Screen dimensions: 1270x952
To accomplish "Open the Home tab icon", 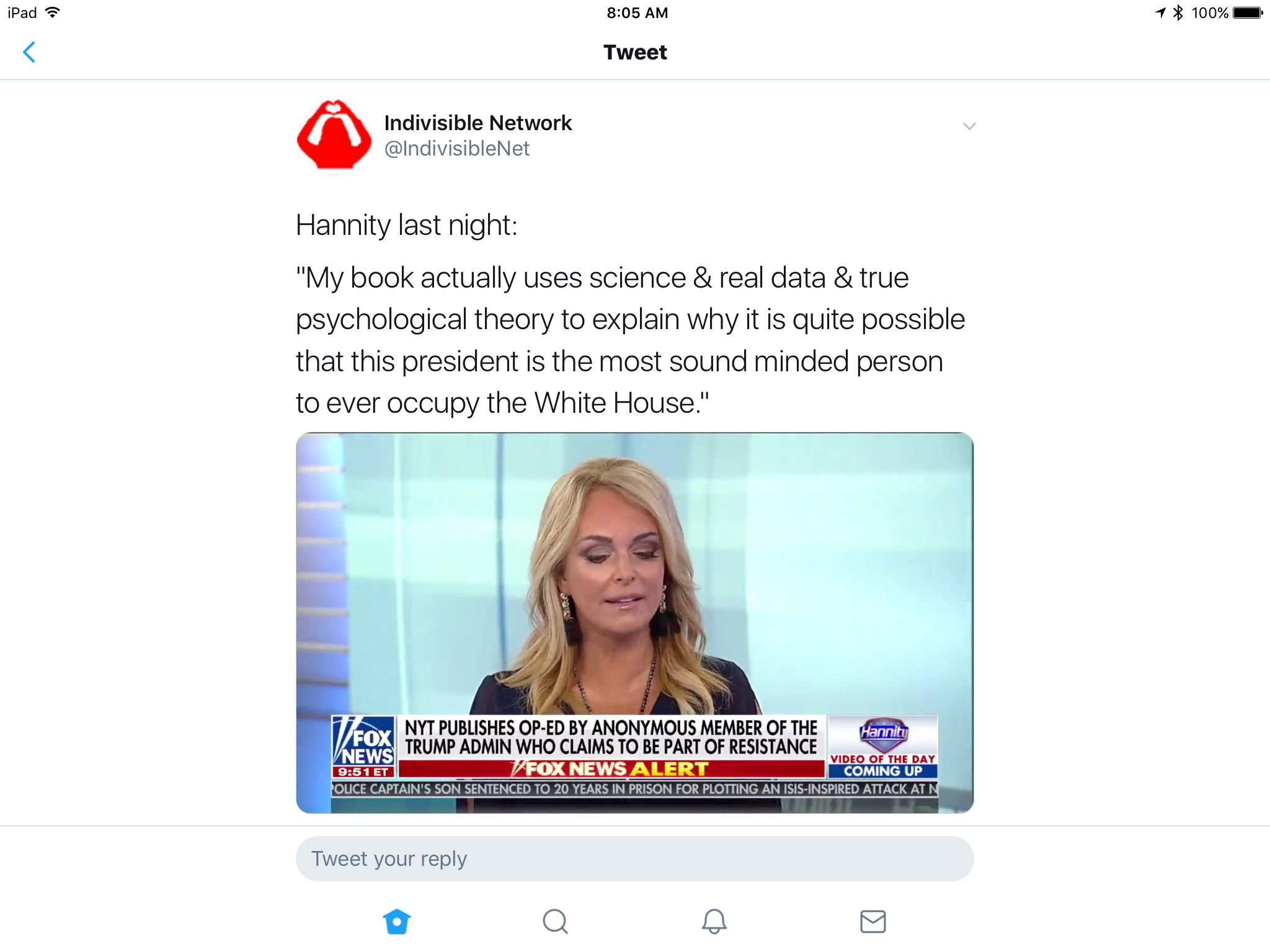I will click(x=397, y=921).
